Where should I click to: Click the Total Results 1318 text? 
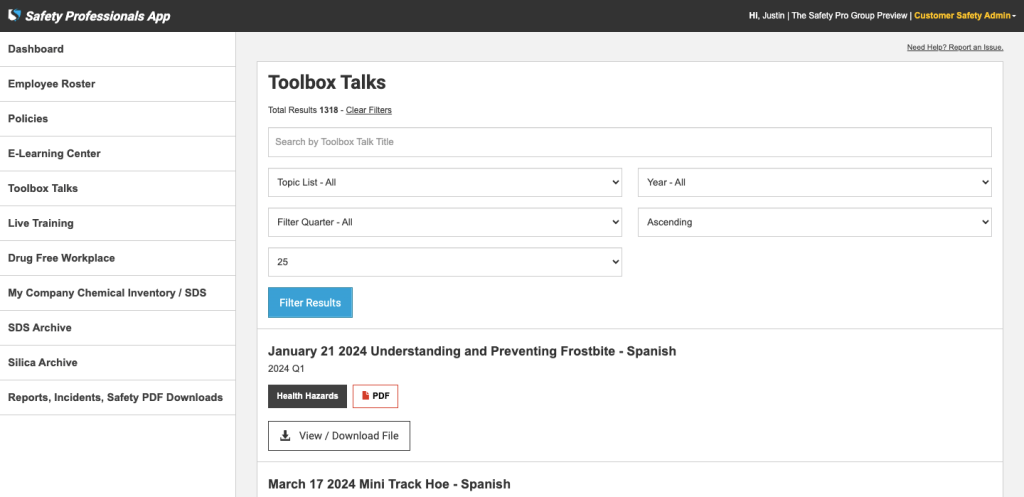pyautogui.click(x=303, y=110)
